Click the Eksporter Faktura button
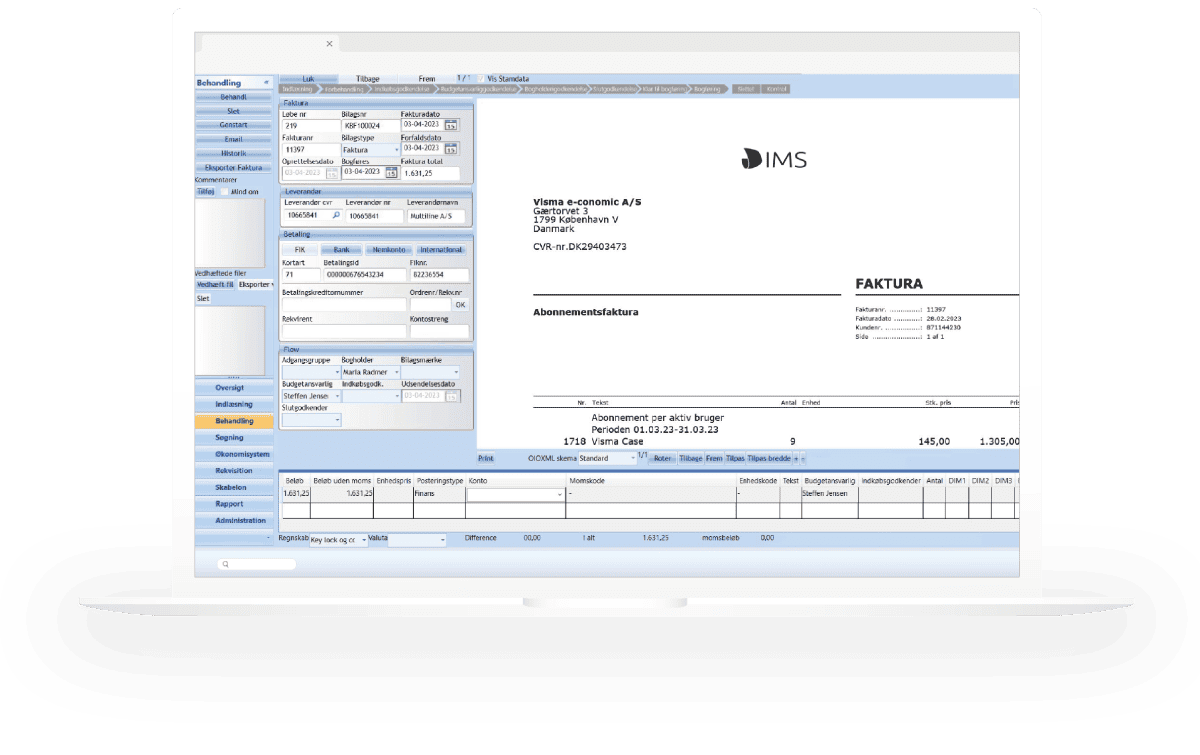This screenshot has width=1200, height=755. (x=232, y=167)
